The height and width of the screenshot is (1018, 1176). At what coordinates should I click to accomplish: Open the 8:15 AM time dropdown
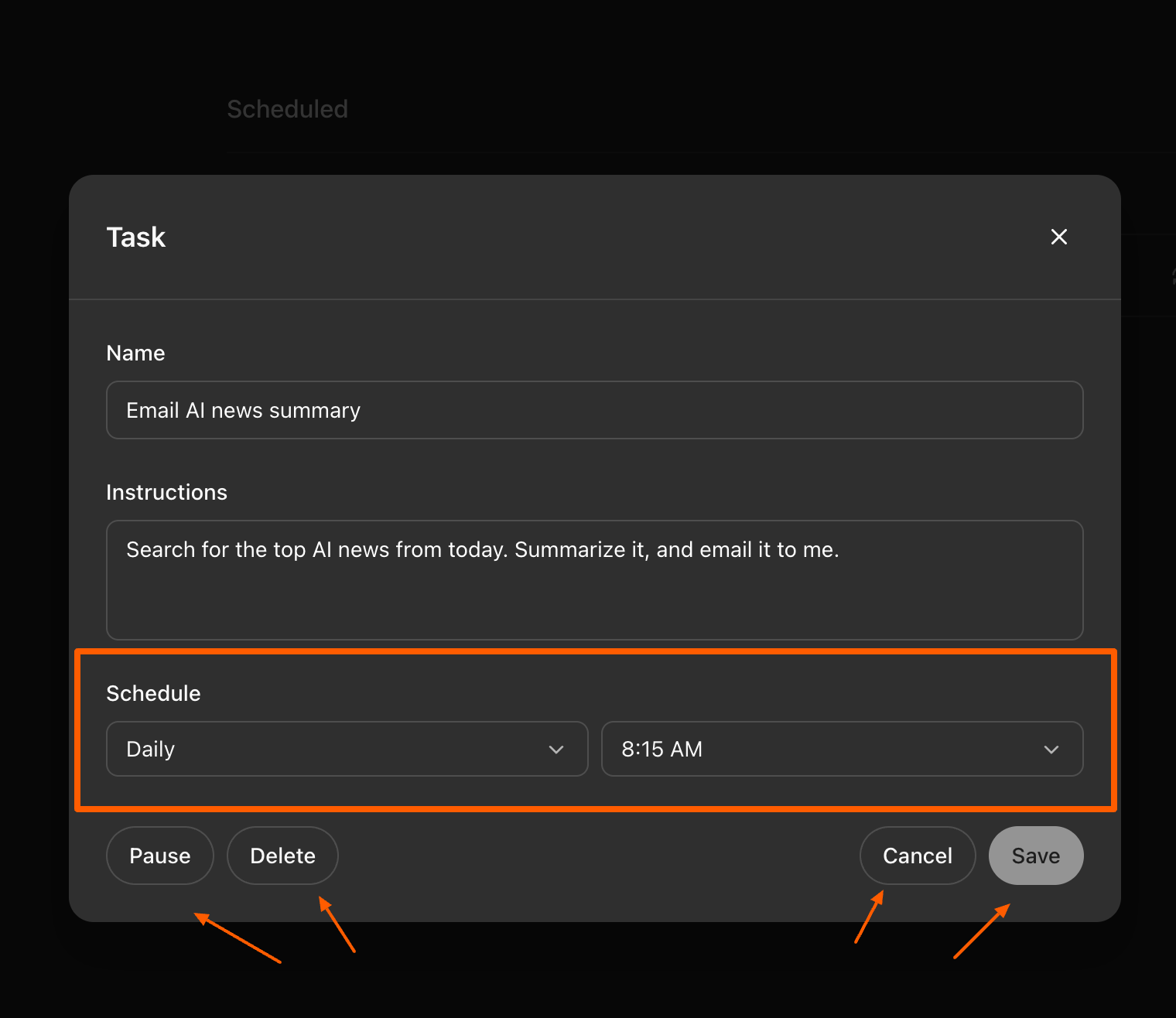842,749
